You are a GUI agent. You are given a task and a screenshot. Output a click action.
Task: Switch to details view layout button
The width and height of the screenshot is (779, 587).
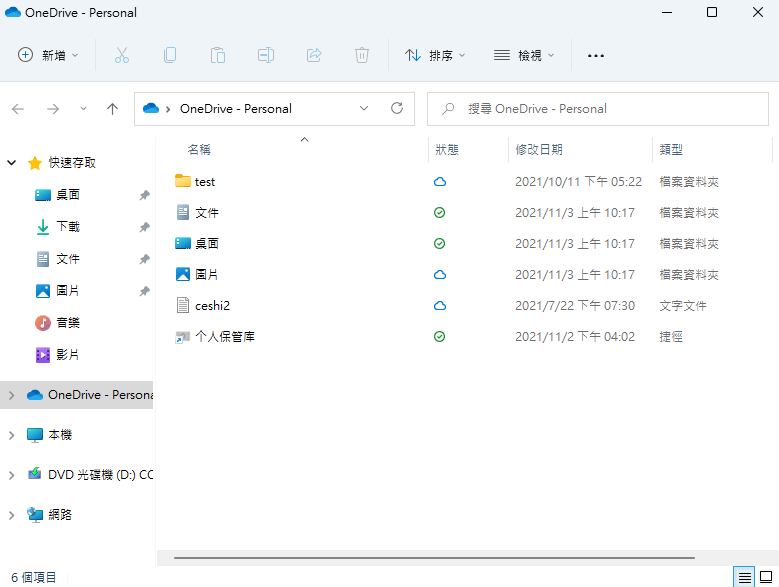coord(744,578)
